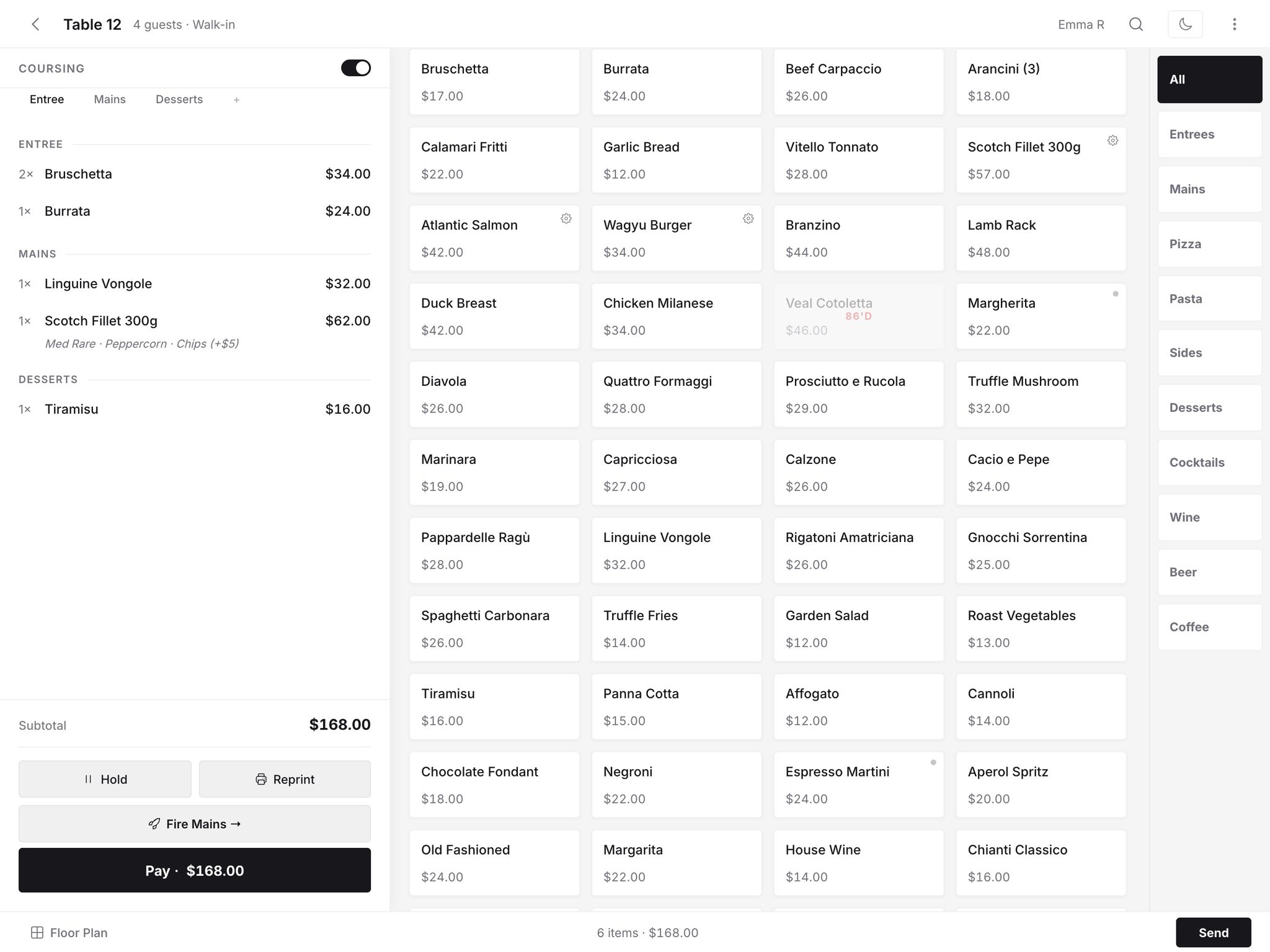This screenshot has width=1270, height=952.
Task: Go back using the header arrow
Action: point(35,24)
